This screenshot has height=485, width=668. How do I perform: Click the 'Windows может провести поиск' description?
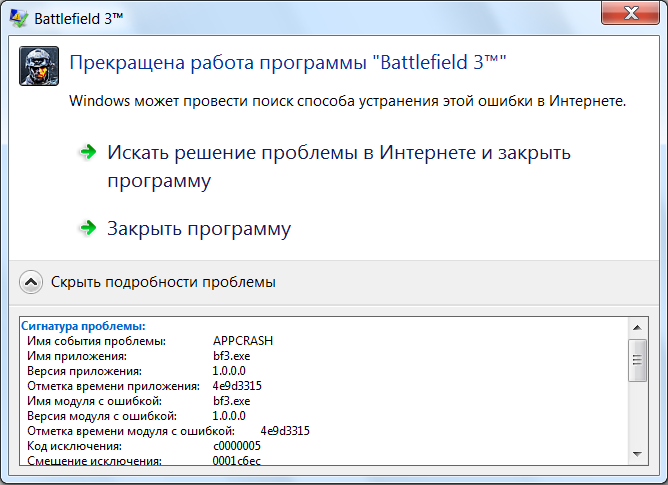(348, 101)
